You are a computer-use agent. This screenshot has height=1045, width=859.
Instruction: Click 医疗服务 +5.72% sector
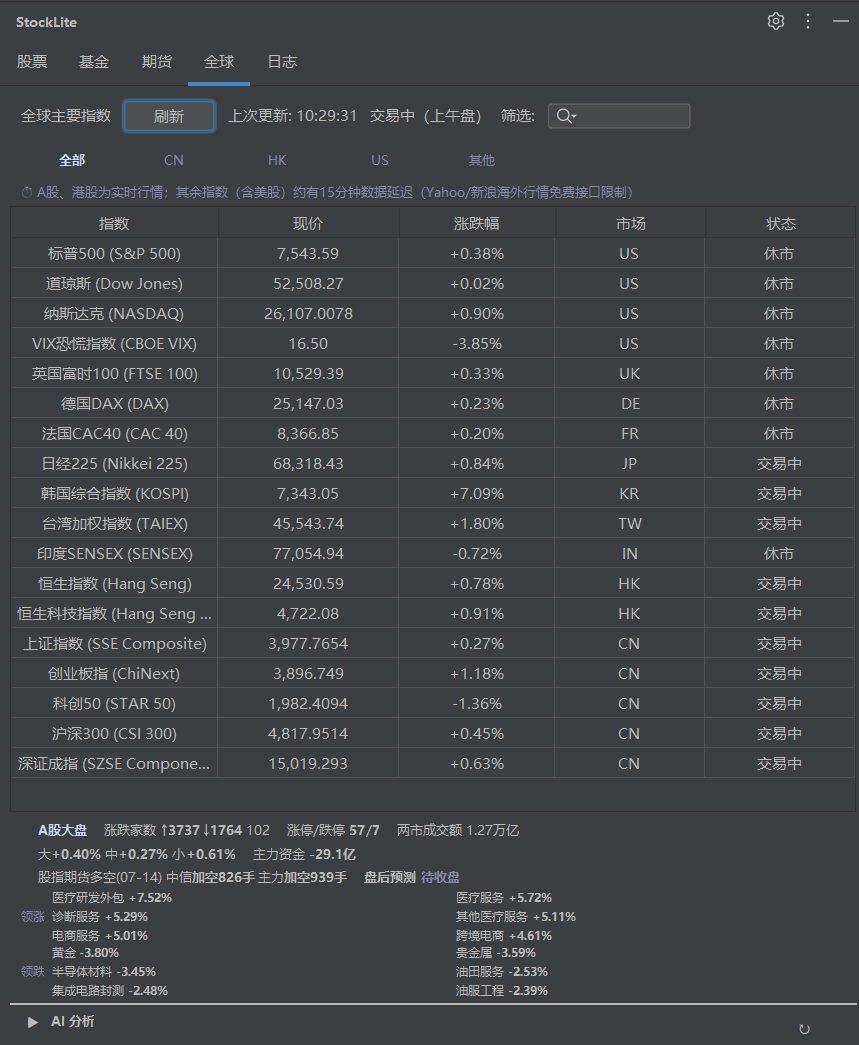pos(504,898)
